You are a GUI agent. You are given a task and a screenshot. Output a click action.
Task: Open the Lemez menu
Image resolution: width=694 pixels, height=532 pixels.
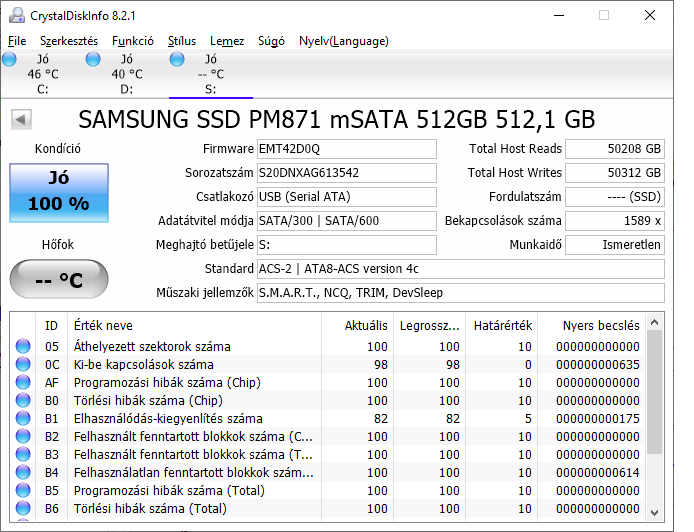pyautogui.click(x=227, y=41)
